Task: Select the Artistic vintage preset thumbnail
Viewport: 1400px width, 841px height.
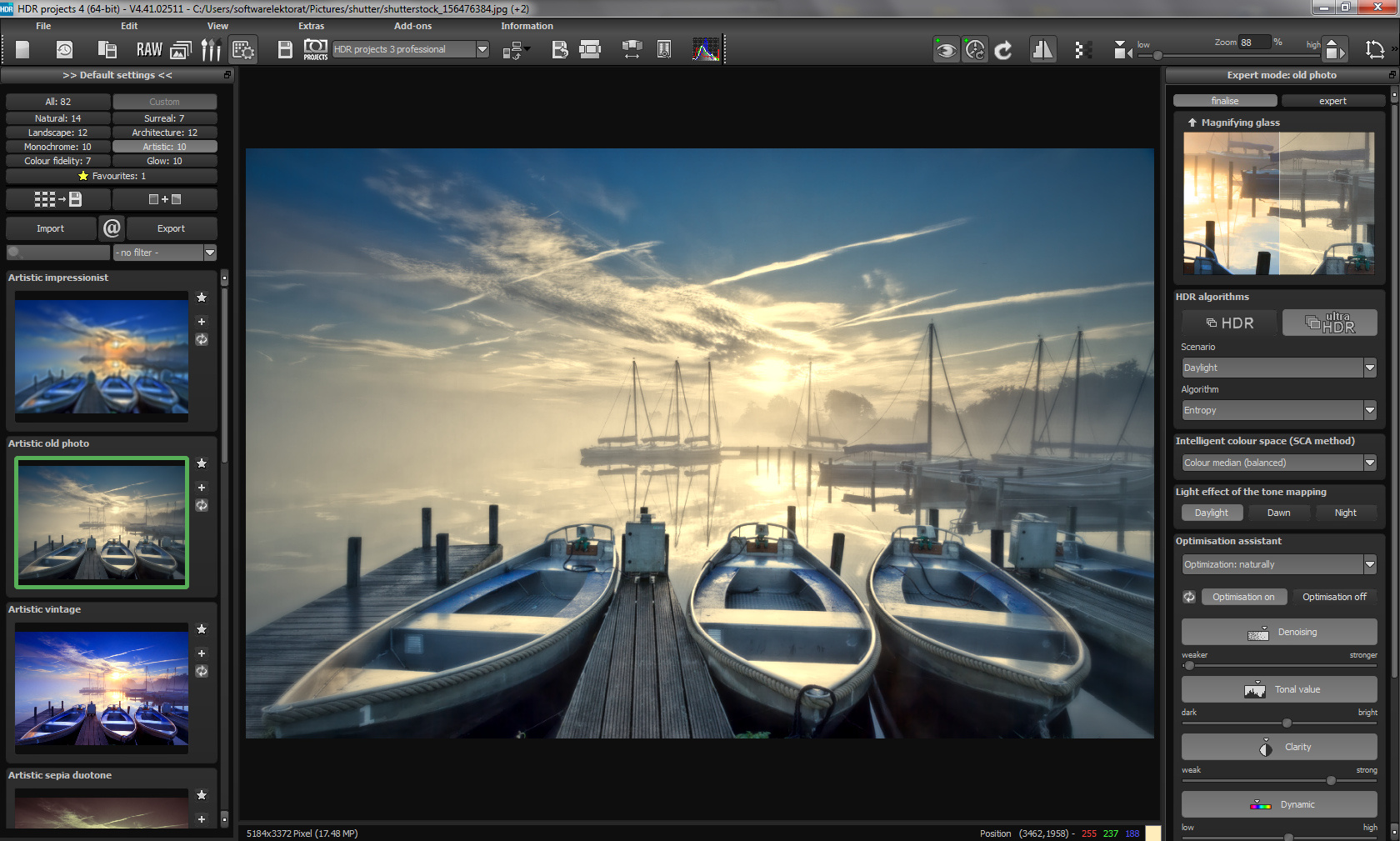Action: (102, 688)
